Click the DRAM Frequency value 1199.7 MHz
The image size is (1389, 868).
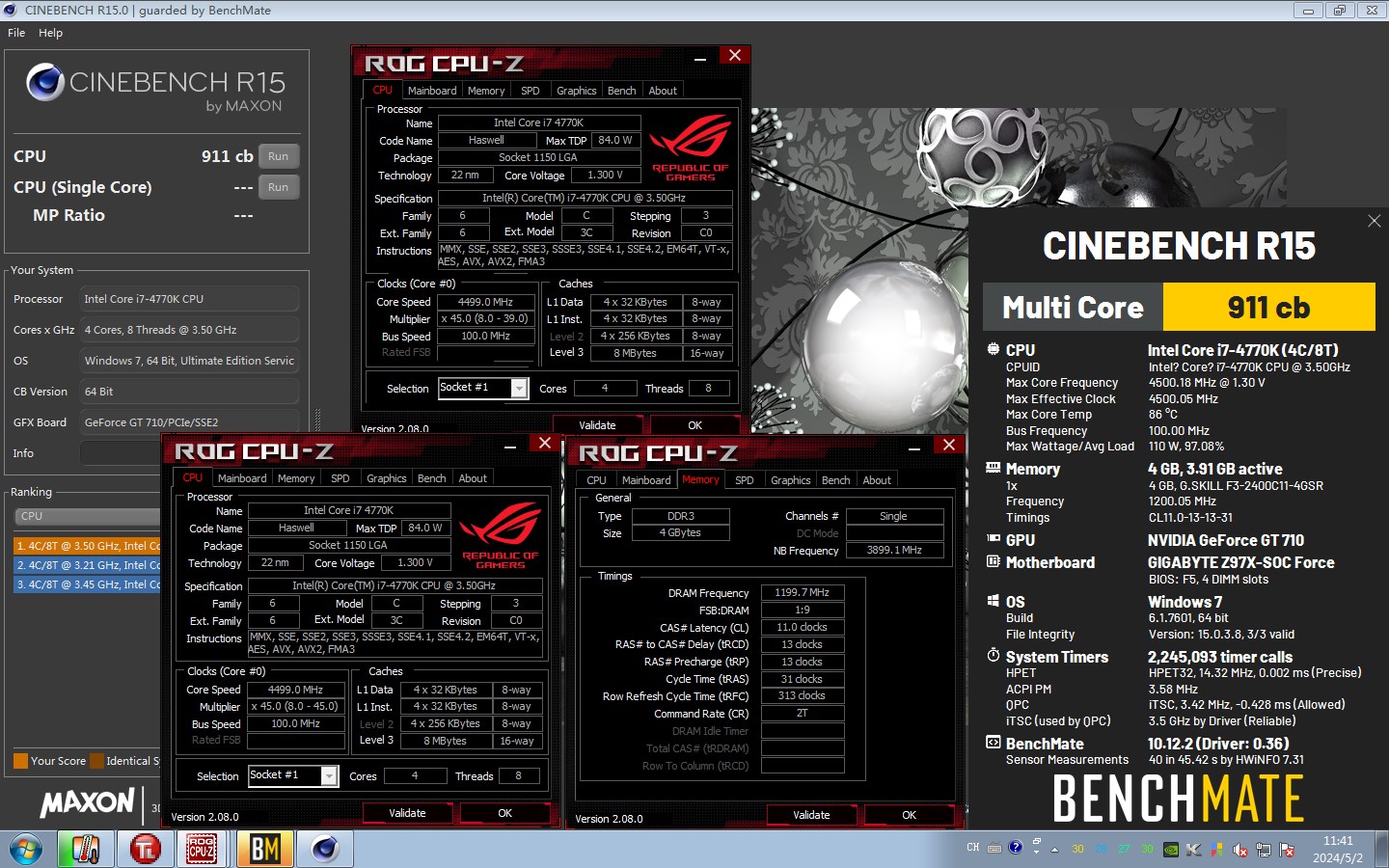[803, 592]
